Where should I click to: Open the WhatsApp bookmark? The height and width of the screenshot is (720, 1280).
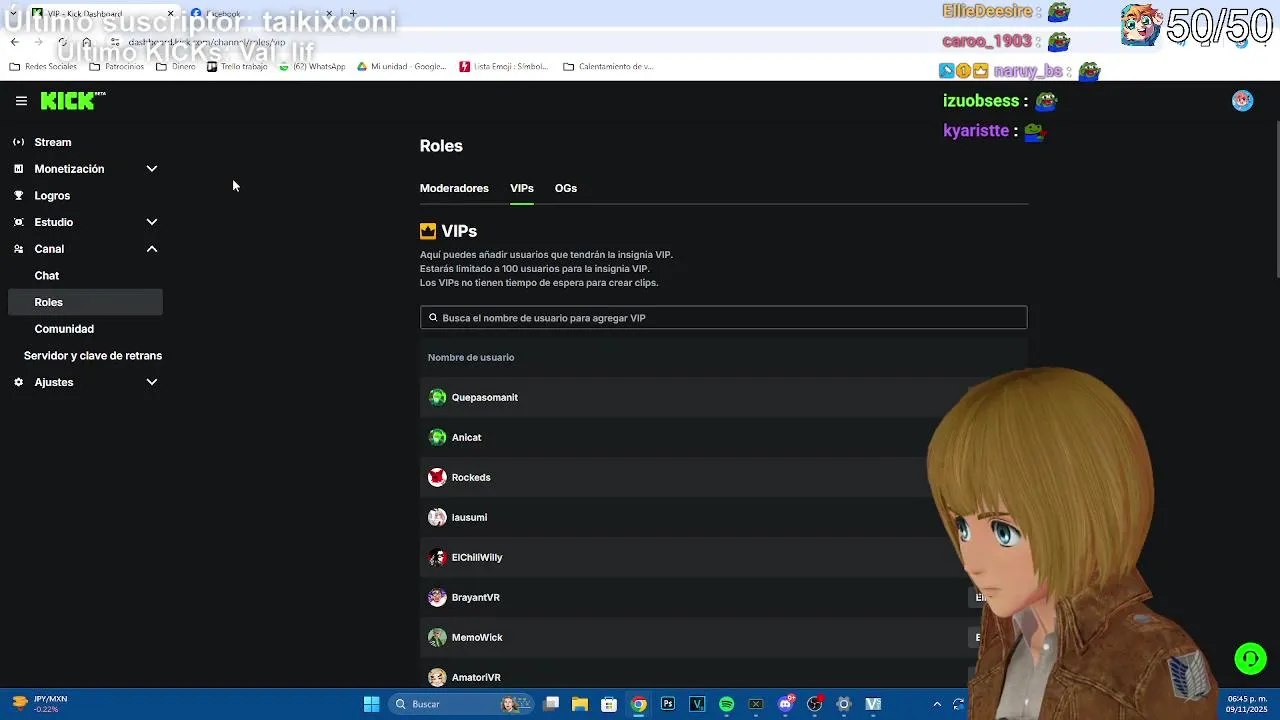pyautogui.click(x=312, y=67)
